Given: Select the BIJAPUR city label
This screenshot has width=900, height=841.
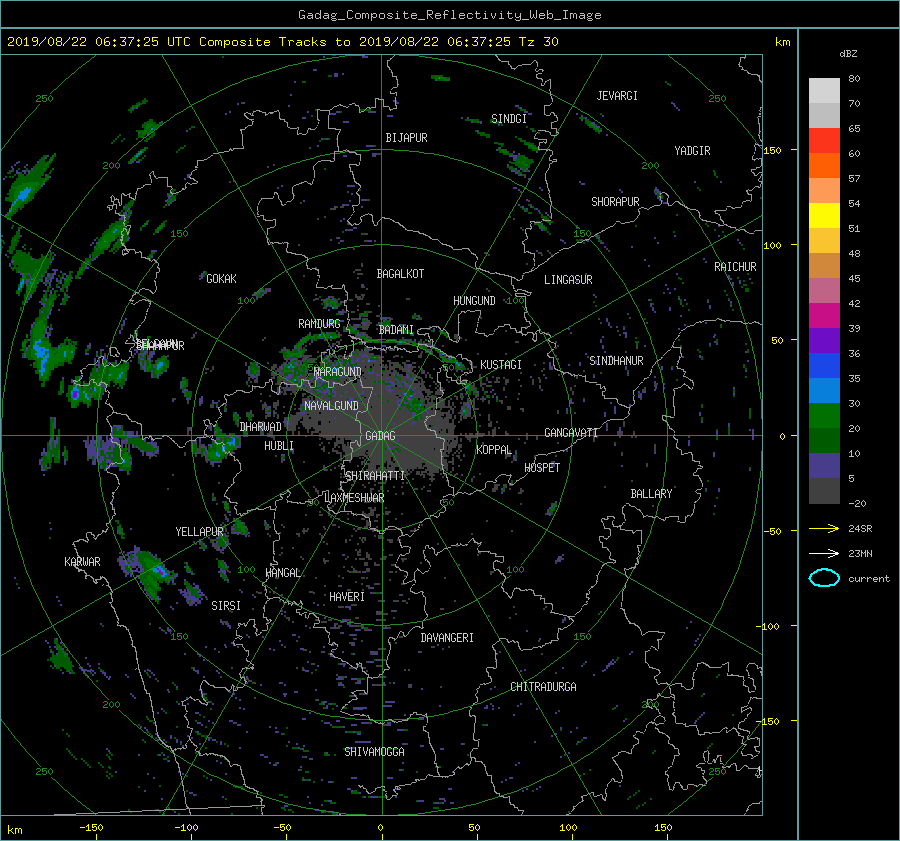Looking at the screenshot, I should [406, 138].
